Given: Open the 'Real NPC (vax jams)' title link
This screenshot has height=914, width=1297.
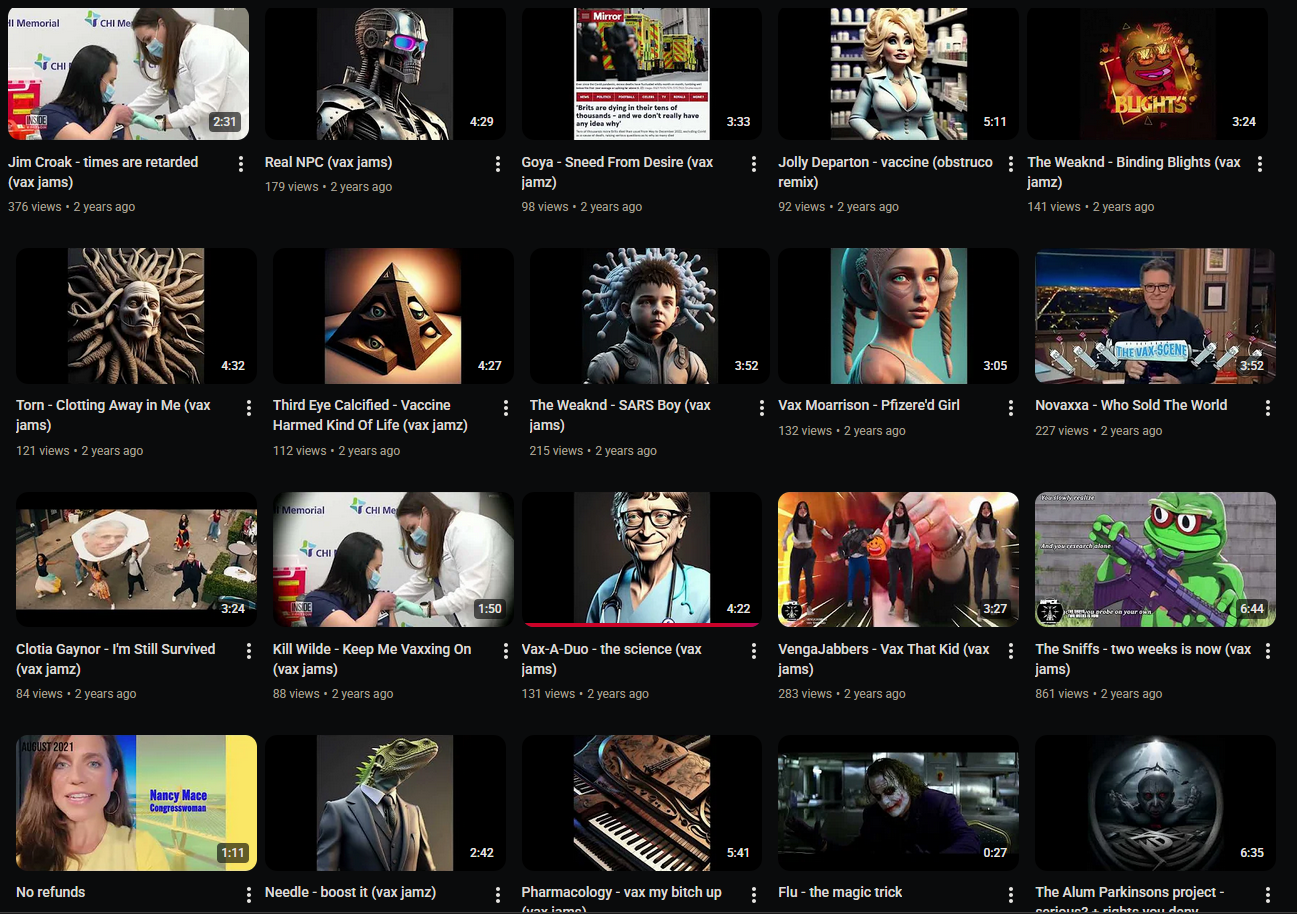Looking at the screenshot, I should [328, 162].
